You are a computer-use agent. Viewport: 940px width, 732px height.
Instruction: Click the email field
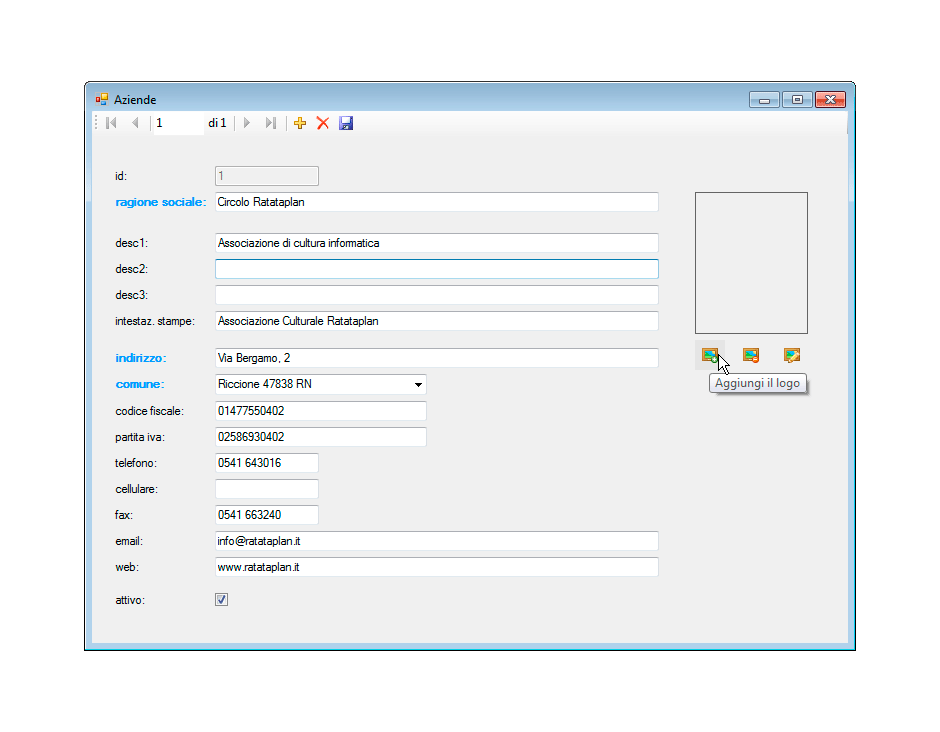[x=437, y=541]
